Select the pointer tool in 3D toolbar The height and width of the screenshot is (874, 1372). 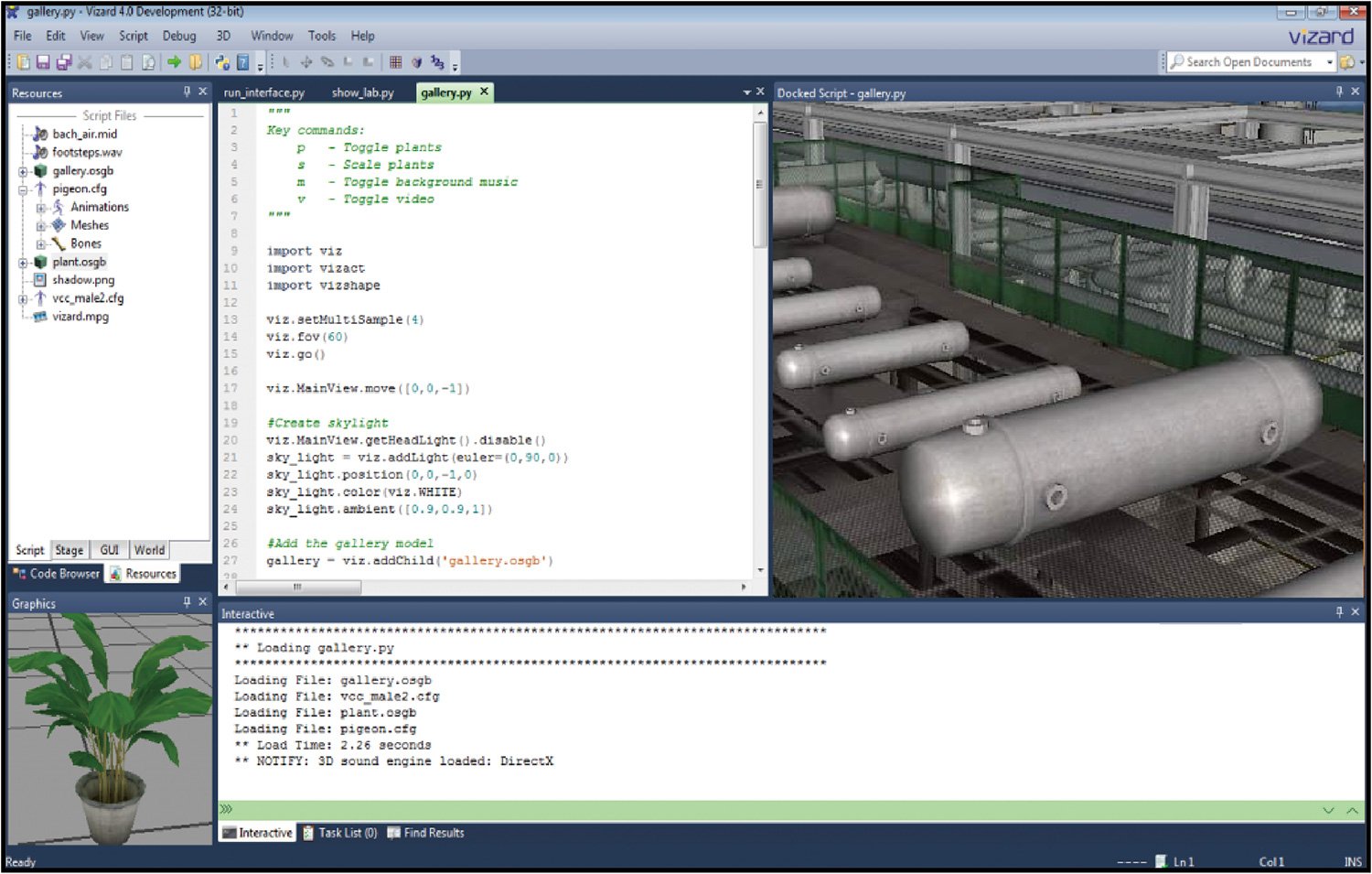coord(286,62)
